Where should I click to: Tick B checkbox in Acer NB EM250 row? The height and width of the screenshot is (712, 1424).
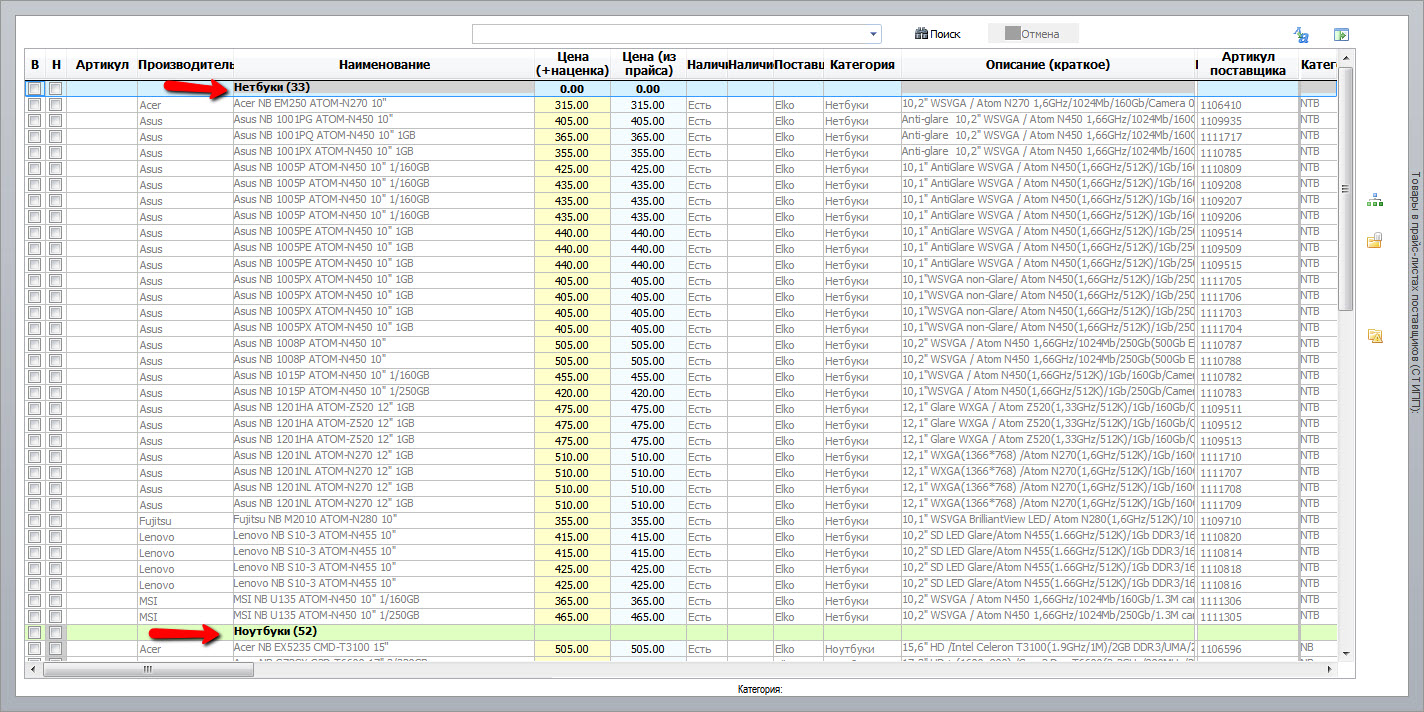[x=35, y=105]
